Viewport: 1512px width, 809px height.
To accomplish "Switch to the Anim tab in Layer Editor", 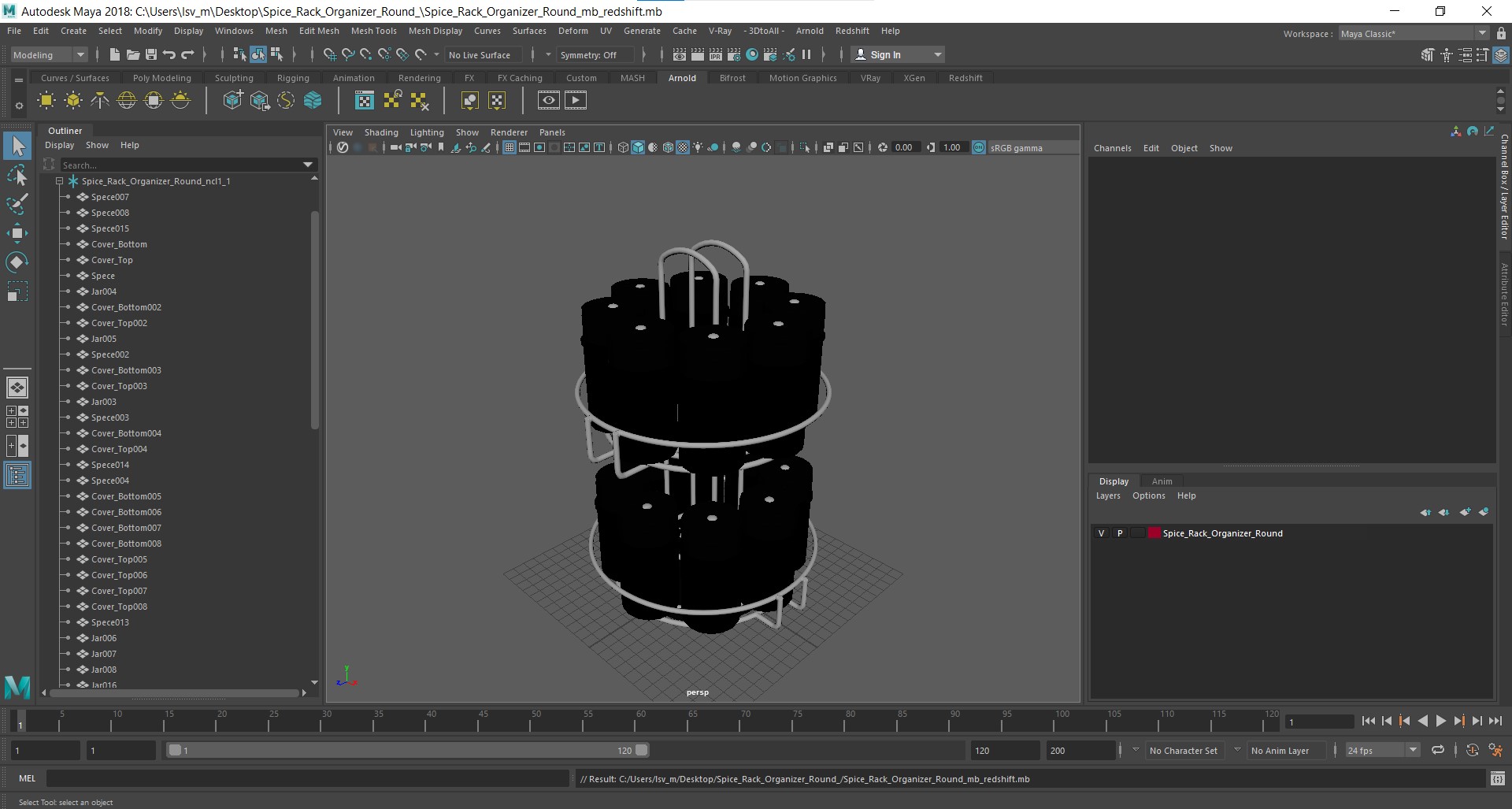I will [1162, 481].
